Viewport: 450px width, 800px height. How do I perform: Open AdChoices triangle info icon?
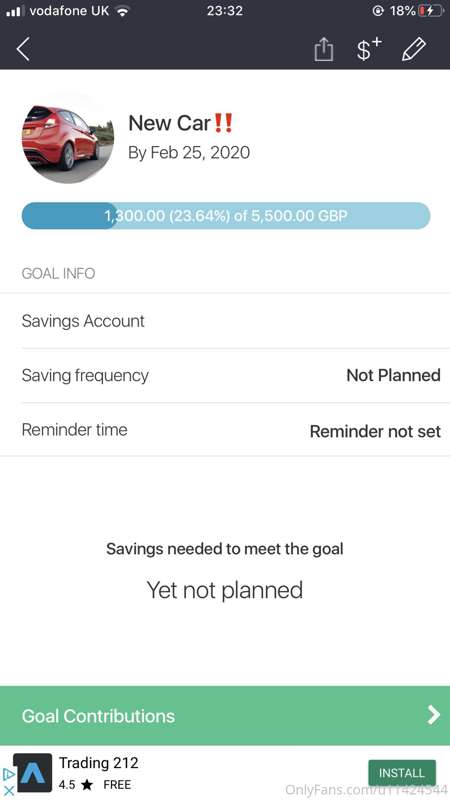[8, 774]
